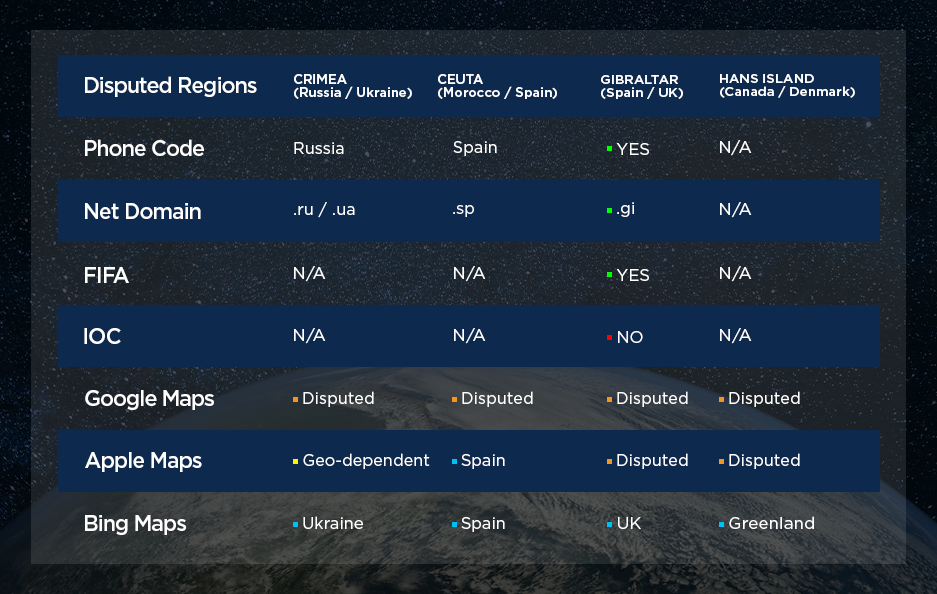Click the '.ru / .ua' Net Domain cell

324,210
